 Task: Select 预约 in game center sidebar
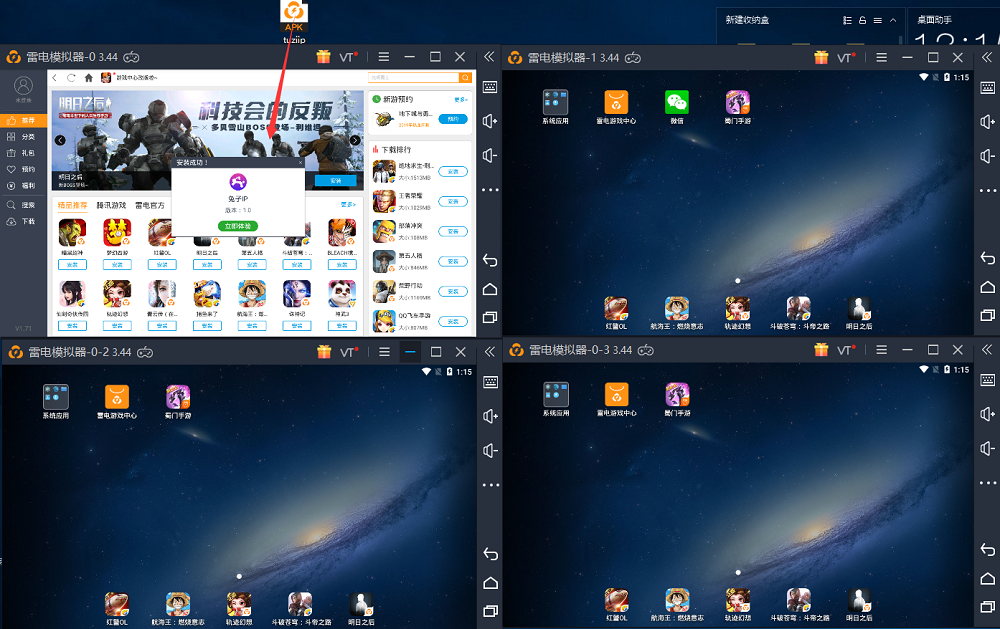(x=23, y=169)
